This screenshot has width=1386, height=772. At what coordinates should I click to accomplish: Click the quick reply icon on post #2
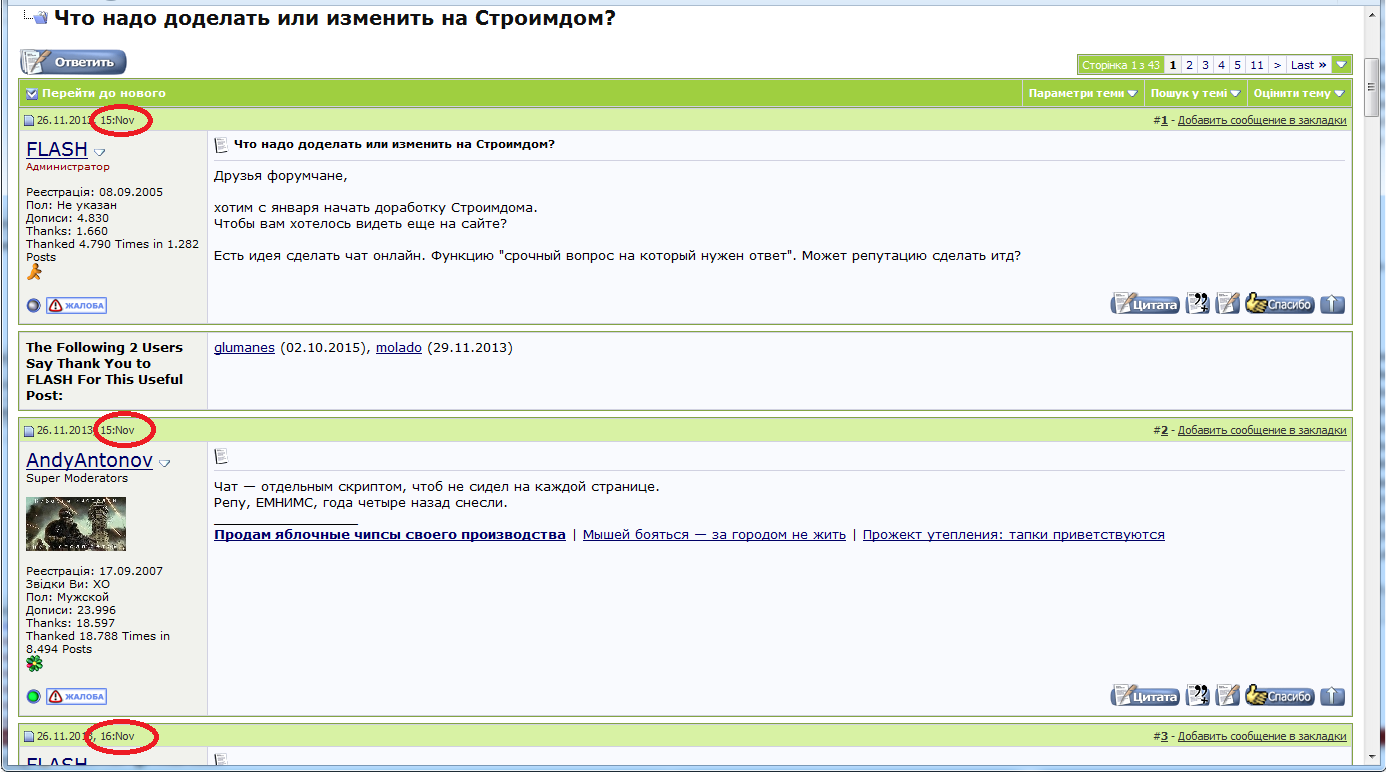point(1227,696)
